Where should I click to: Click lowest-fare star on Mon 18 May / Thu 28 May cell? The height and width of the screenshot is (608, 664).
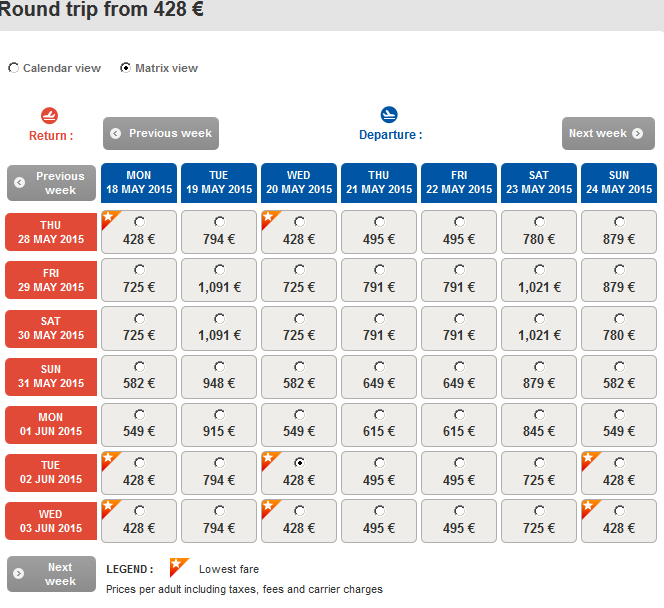click(x=109, y=218)
